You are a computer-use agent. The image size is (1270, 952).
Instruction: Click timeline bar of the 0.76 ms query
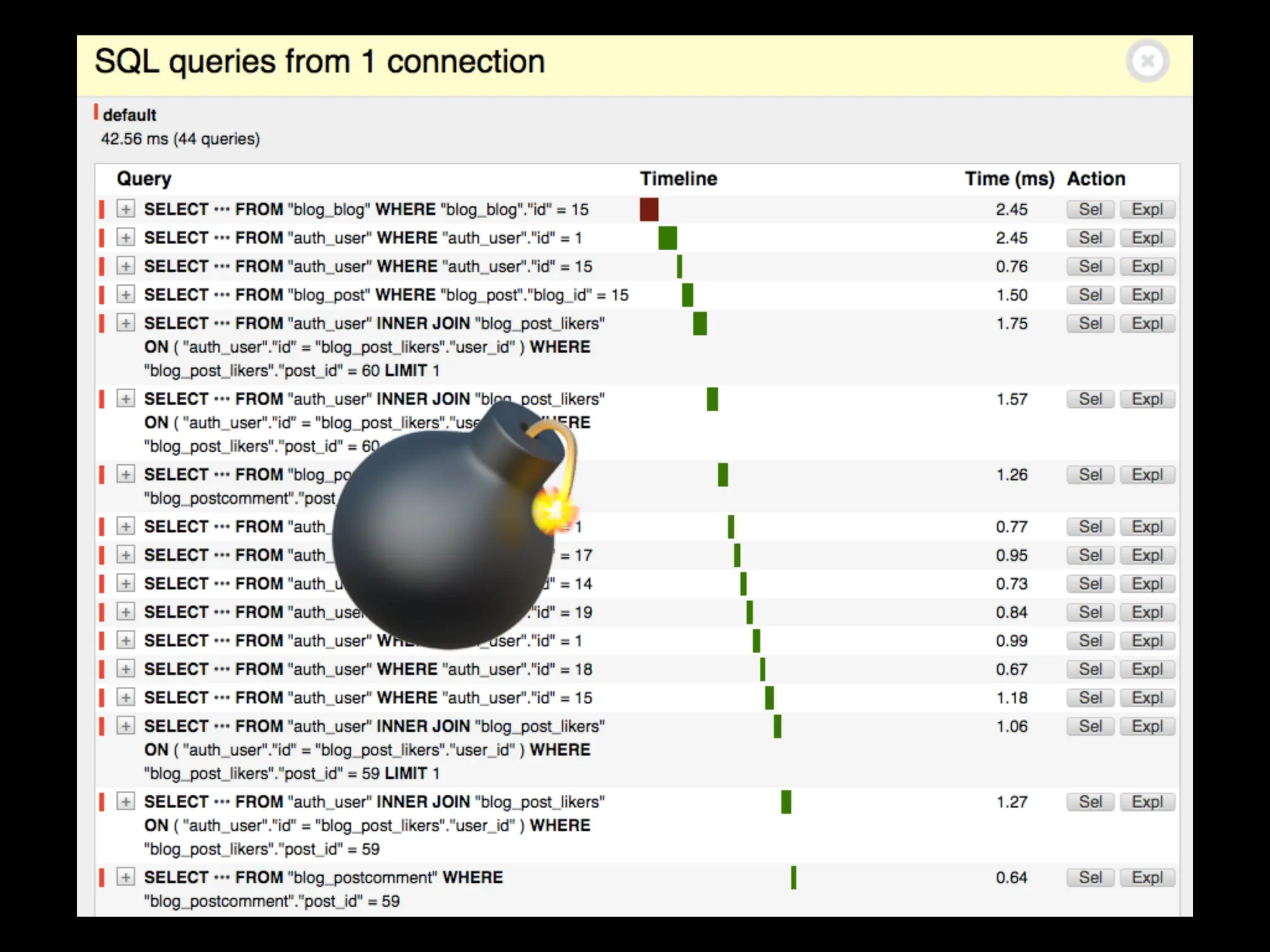680,267
